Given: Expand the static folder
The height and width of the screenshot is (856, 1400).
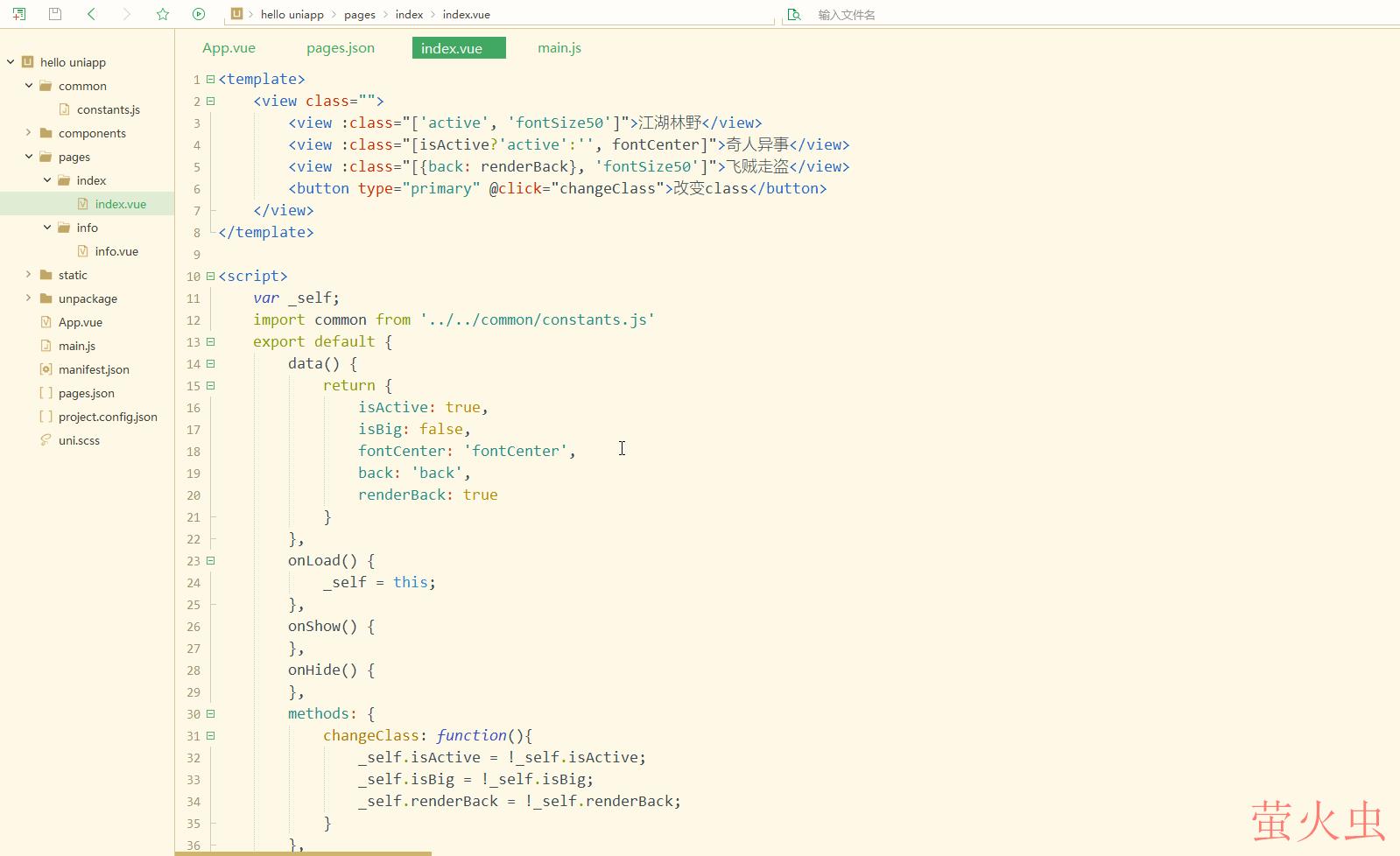Looking at the screenshot, I should click(x=29, y=275).
